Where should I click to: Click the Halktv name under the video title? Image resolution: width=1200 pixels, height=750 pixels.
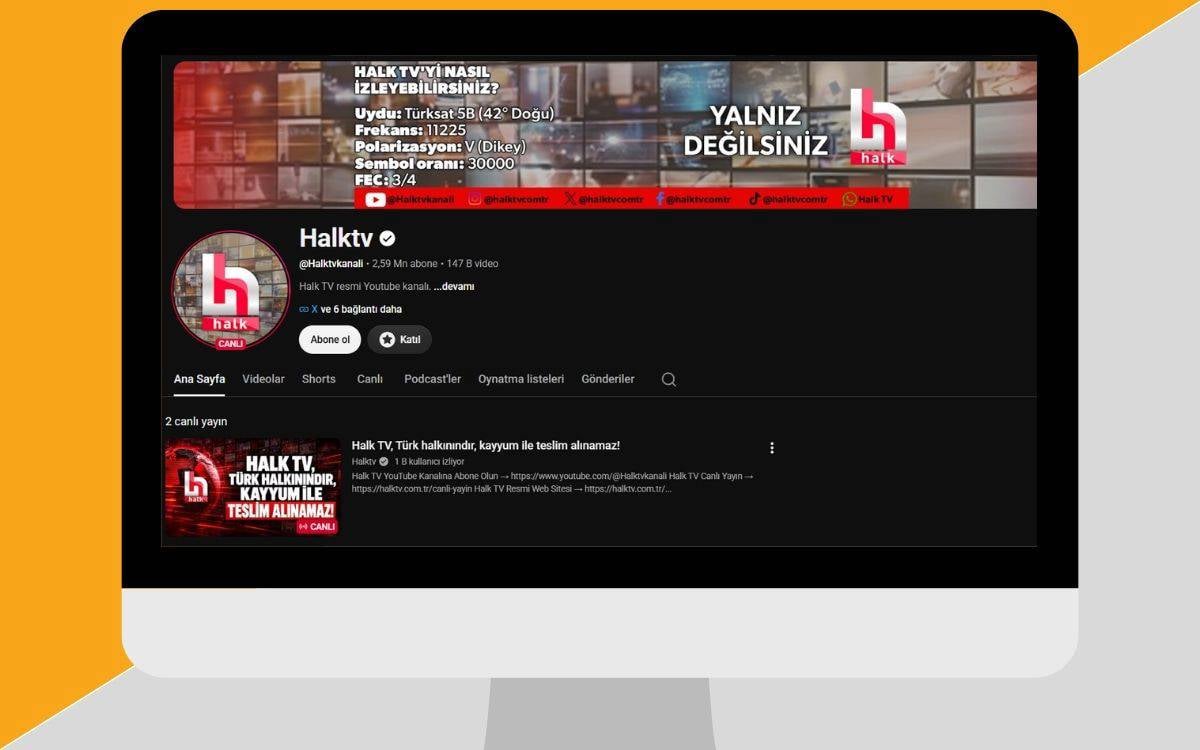tap(364, 461)
